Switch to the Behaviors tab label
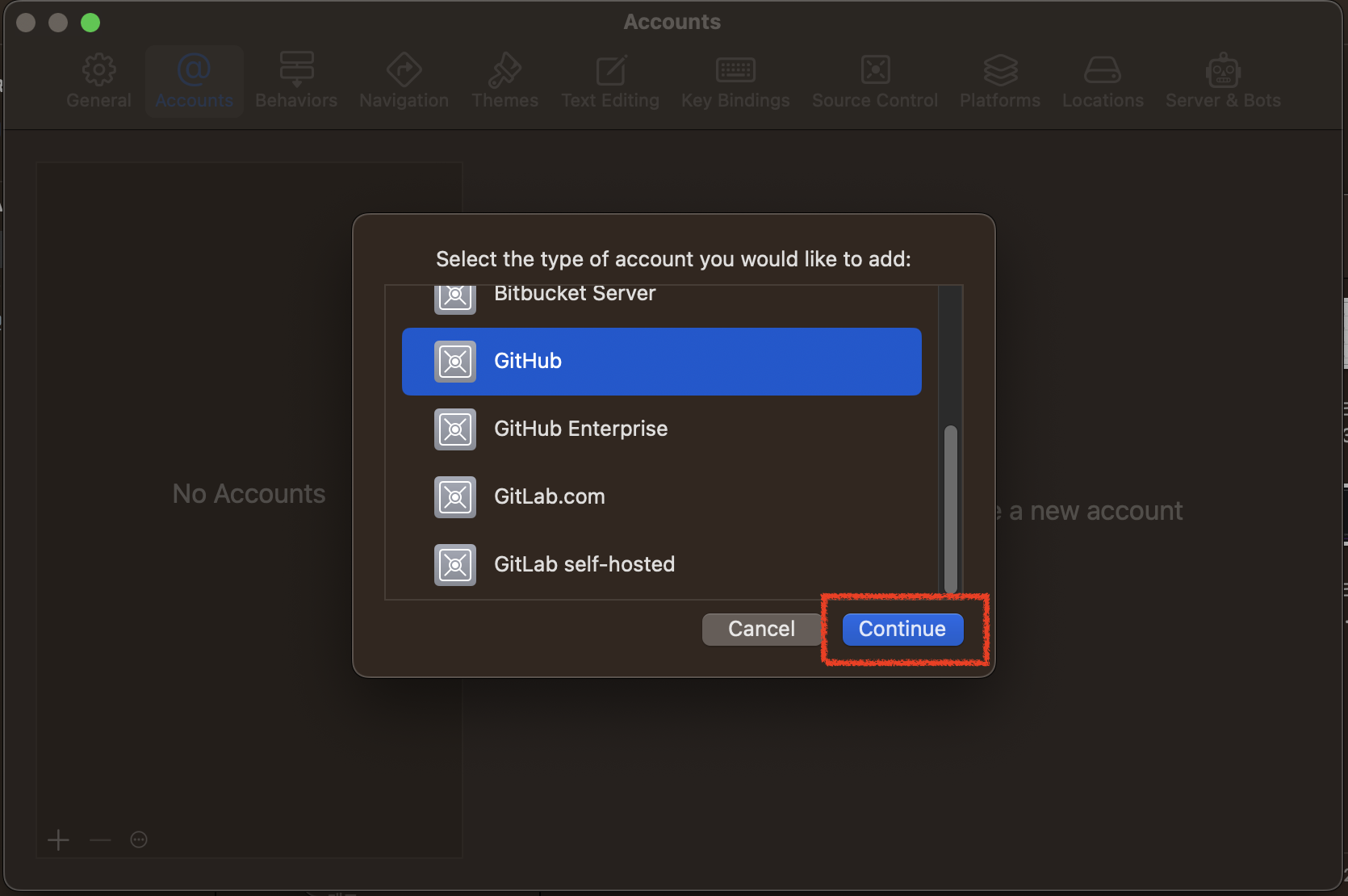The width and height of the screenshot is (1348, 896). 296,100
